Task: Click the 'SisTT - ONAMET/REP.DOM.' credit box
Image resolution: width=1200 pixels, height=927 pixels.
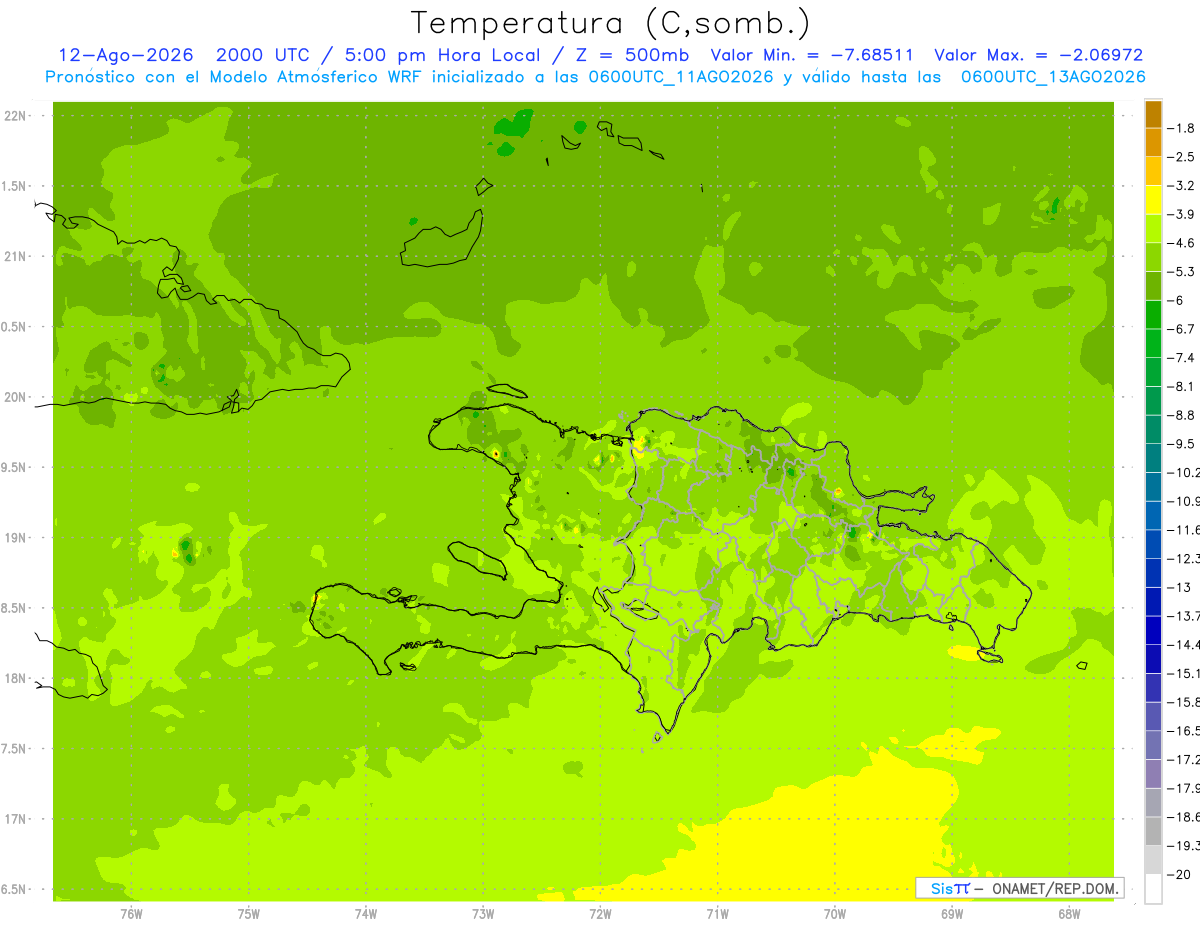Action: [x=1019, y=888]
